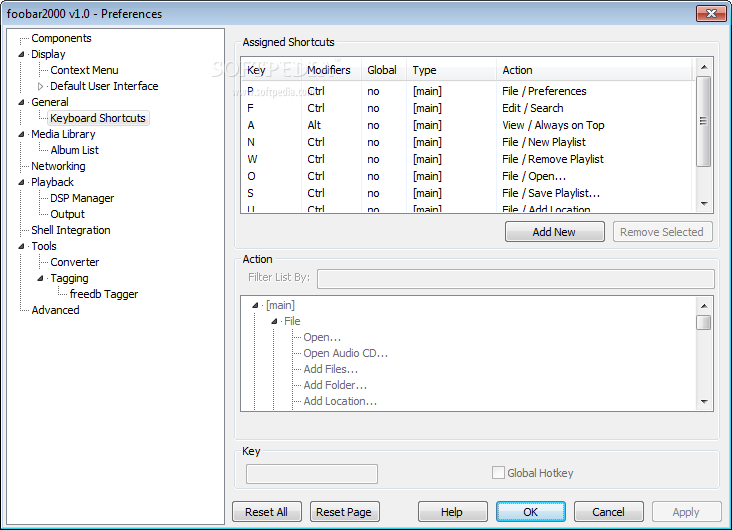Collapse the [main] action node
The width and height of the screenshot is (732, 530).
pos(255,305)
